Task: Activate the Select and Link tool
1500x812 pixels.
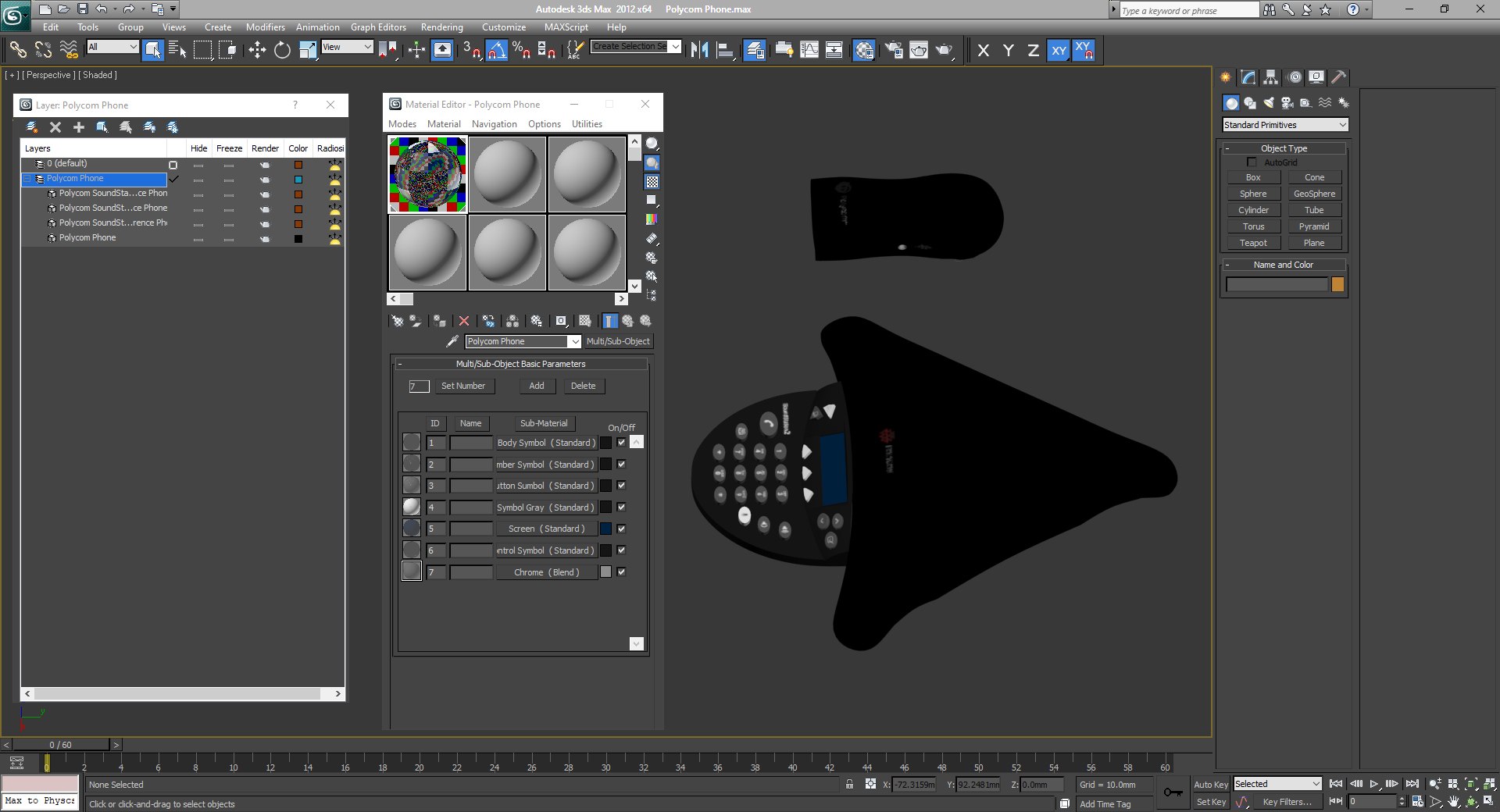Action: pyautogui.click(x=17, y=51)
